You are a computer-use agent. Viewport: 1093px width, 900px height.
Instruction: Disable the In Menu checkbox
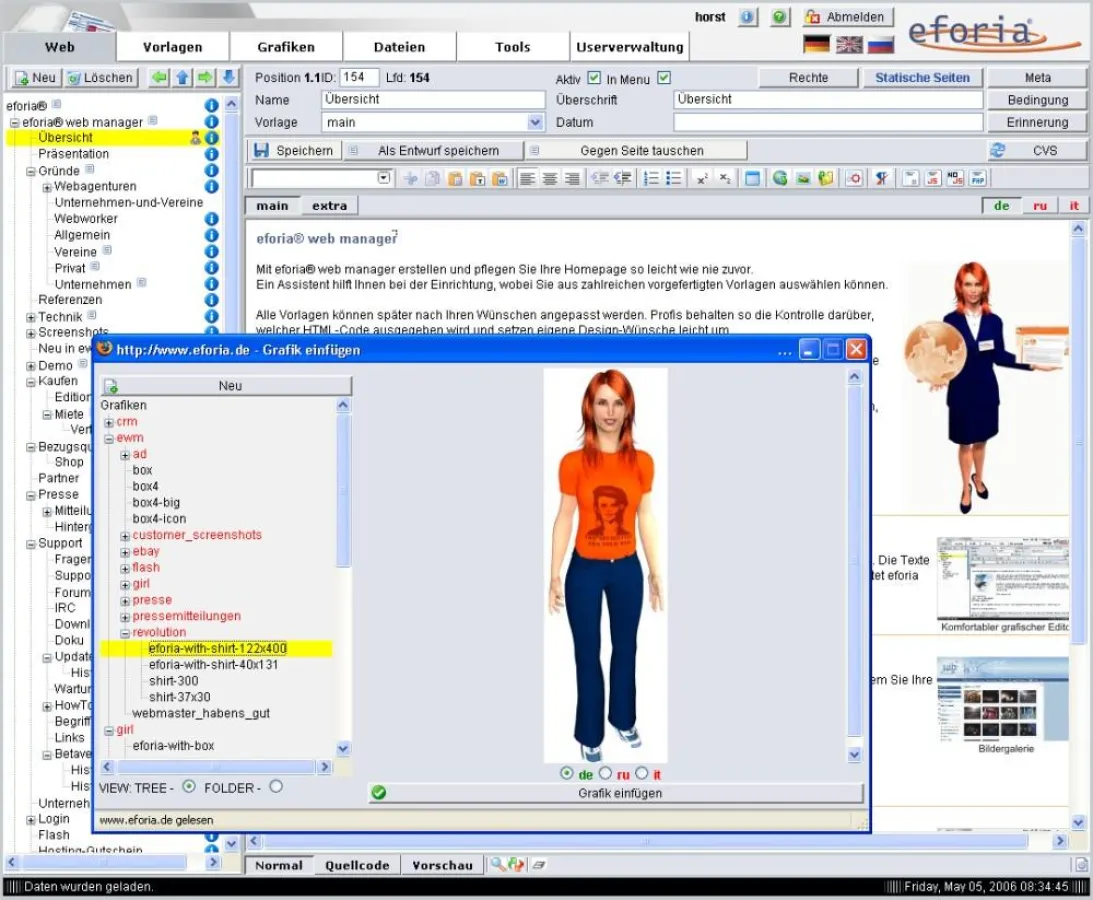(664, 77)
